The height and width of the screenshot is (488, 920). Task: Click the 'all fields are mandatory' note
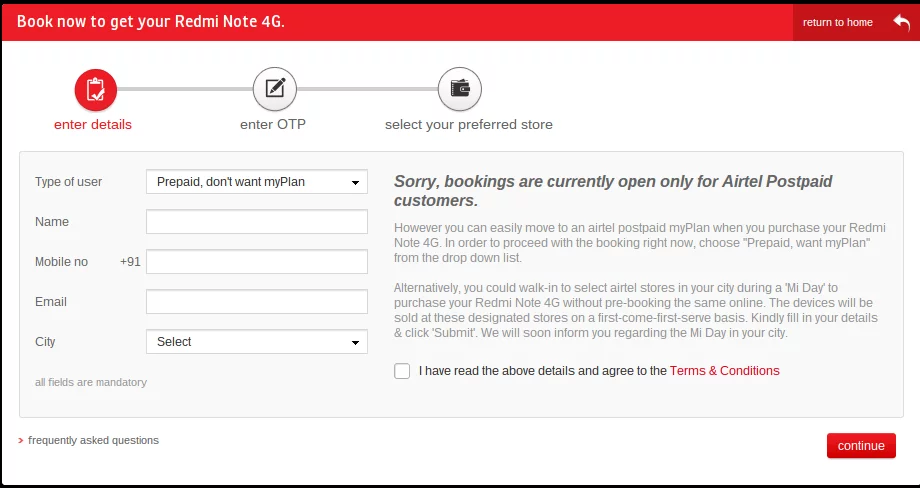pos(91,382)
